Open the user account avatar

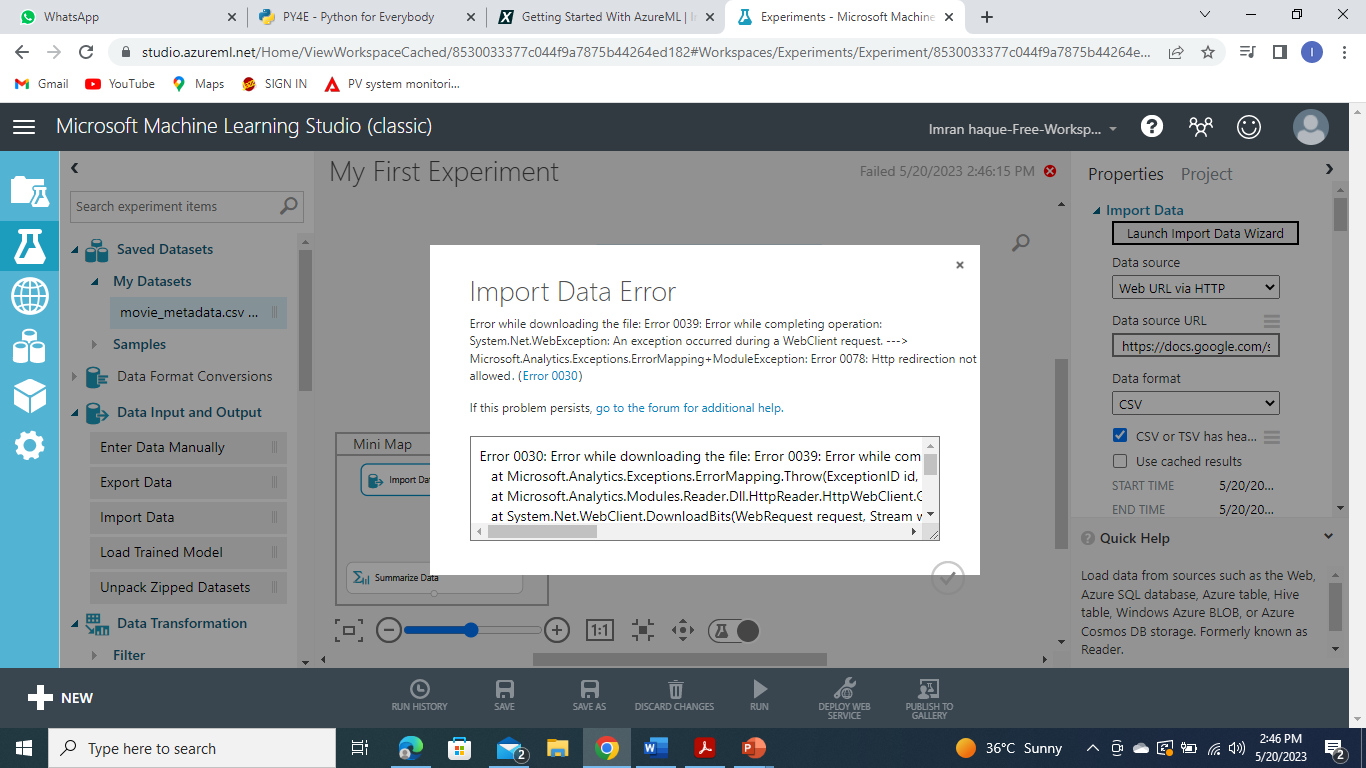click(x=1310, y=127)
